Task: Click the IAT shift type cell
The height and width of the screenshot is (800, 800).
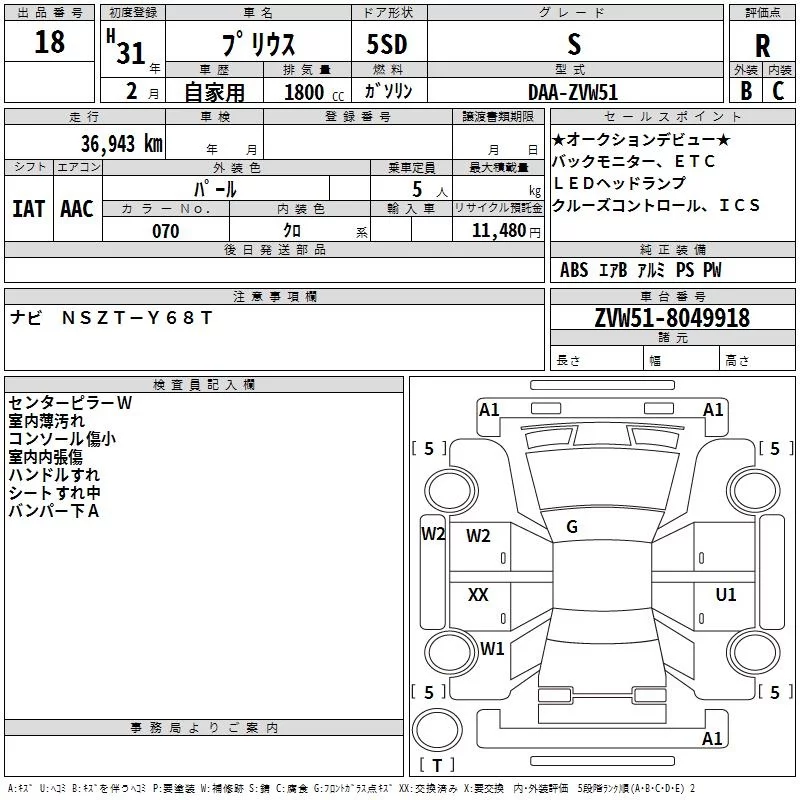Action: tap(28, 209)
